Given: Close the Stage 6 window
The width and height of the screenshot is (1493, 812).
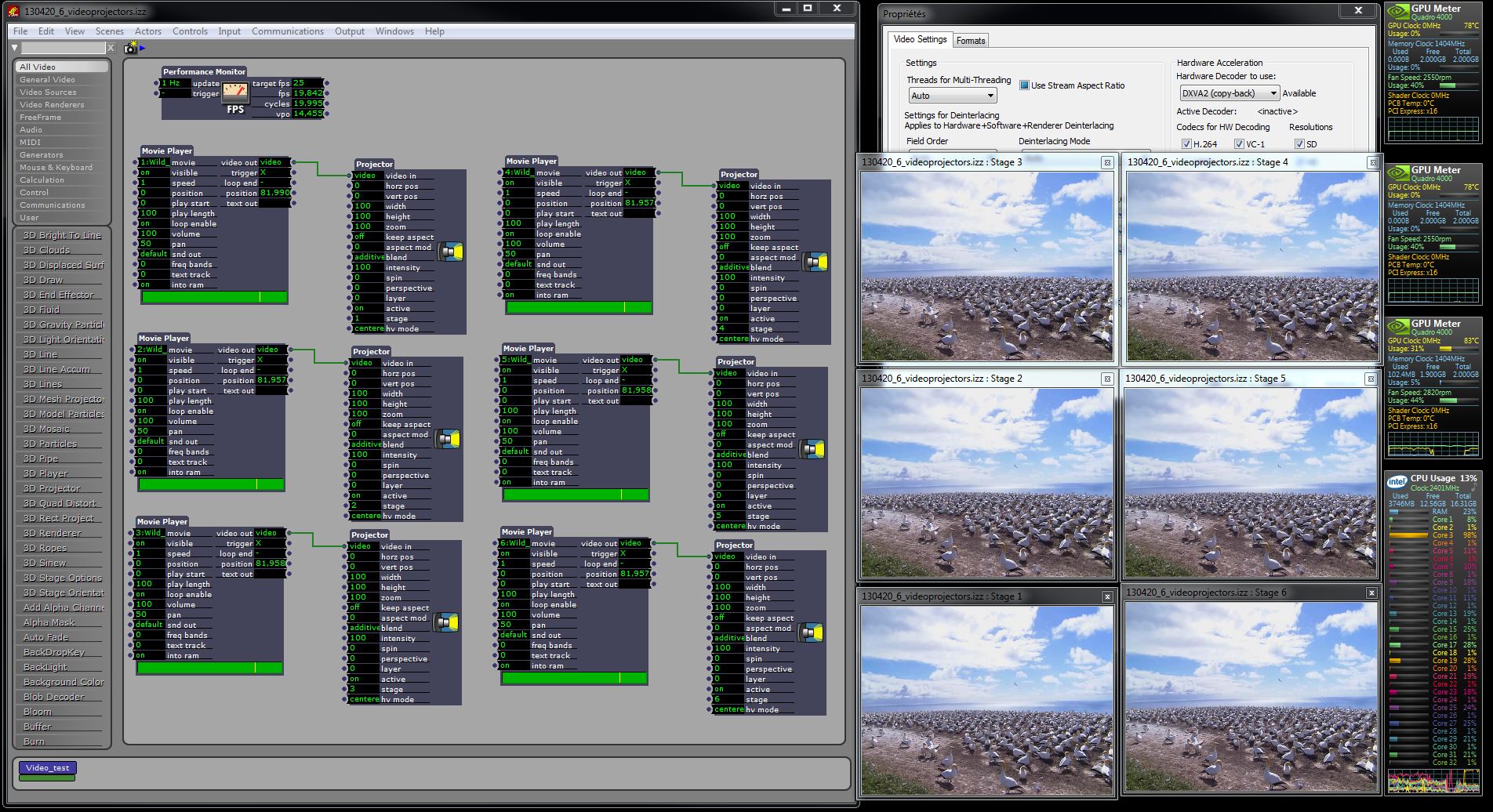Looking at the screenshot, I should pos(1371,593).
